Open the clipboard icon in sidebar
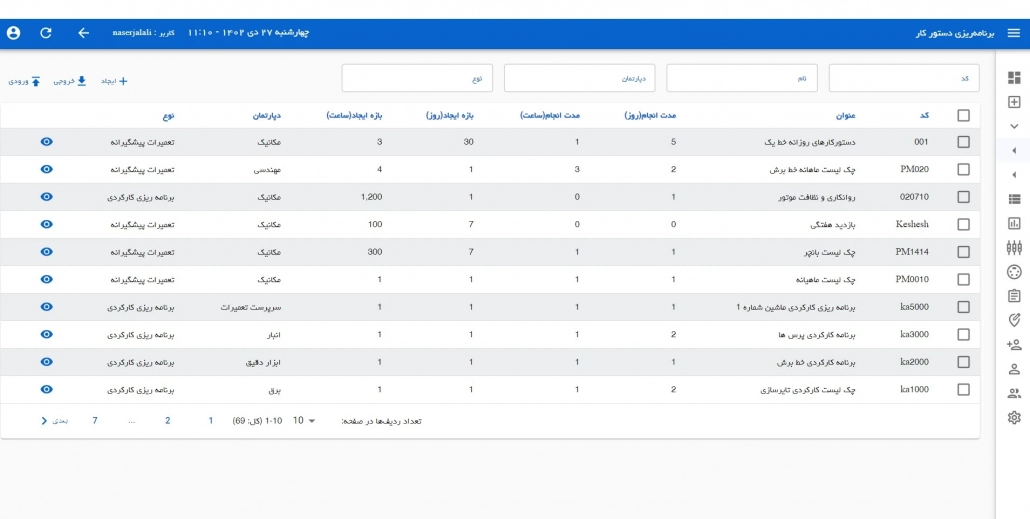Image resolution: width=1030 pixels, height=519 pixels. click(1013, 296)
